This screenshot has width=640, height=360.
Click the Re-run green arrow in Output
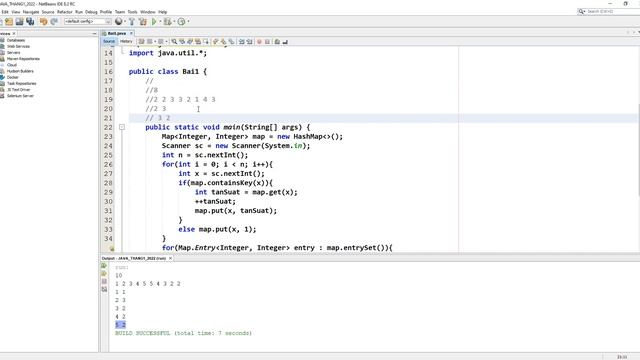click(x=104, y=266)
